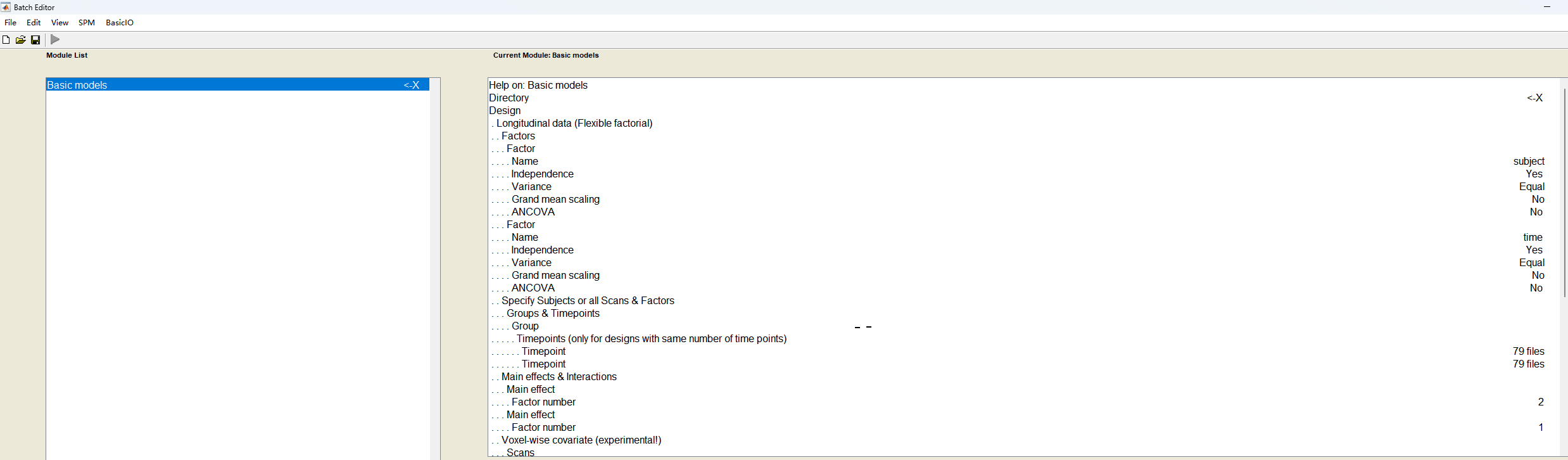Screen dimensions: 1568x460
Task: Click the New Batch toolbar icon
Action: 6,40
